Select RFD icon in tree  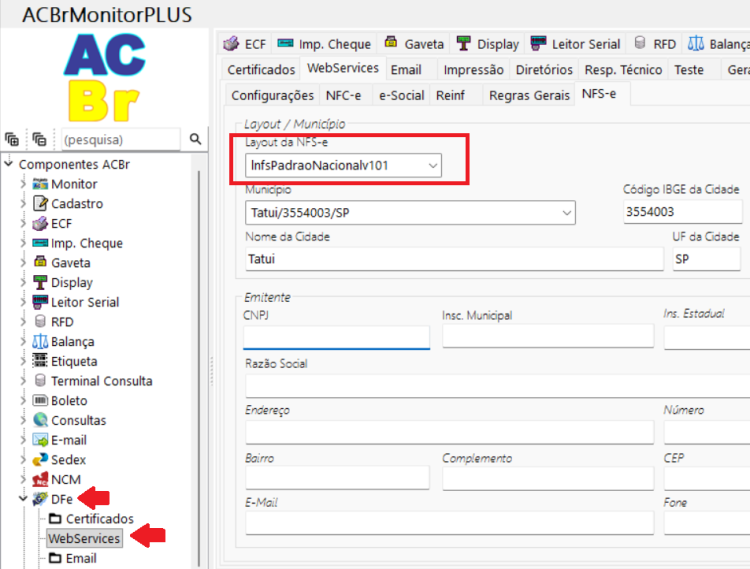click(x=41, y=321)
